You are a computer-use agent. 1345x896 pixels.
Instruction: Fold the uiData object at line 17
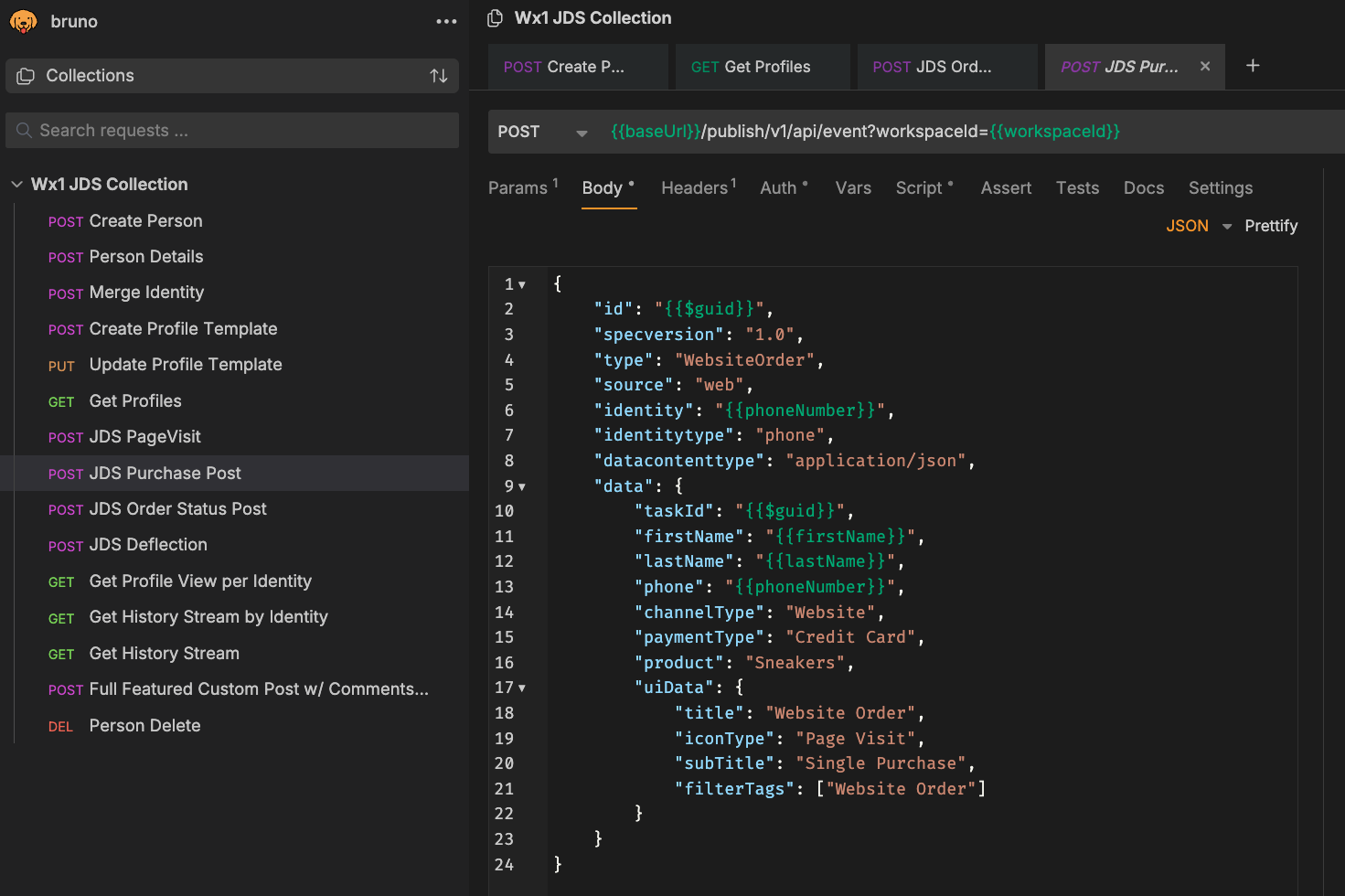(522, 688)
